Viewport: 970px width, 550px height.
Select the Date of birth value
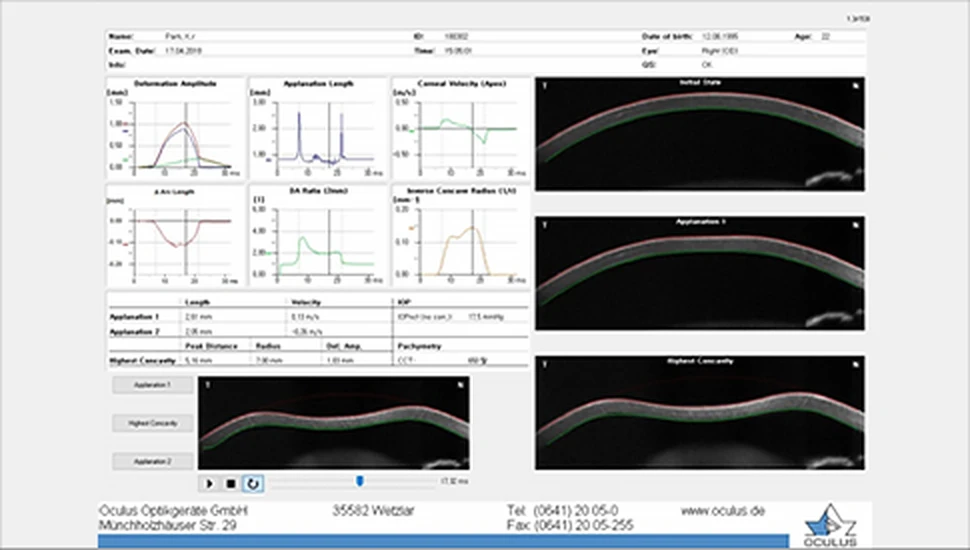point(719,37)
